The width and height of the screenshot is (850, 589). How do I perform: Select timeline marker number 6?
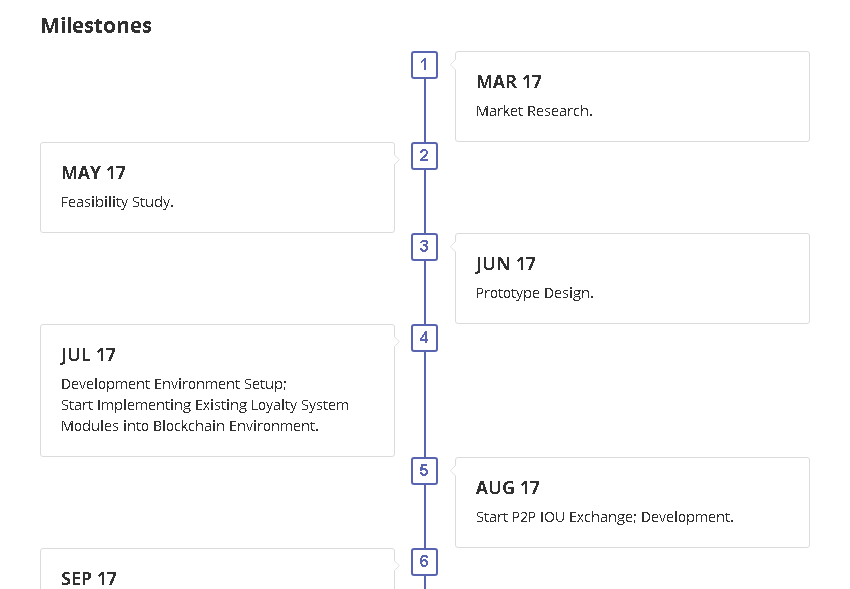424,562
